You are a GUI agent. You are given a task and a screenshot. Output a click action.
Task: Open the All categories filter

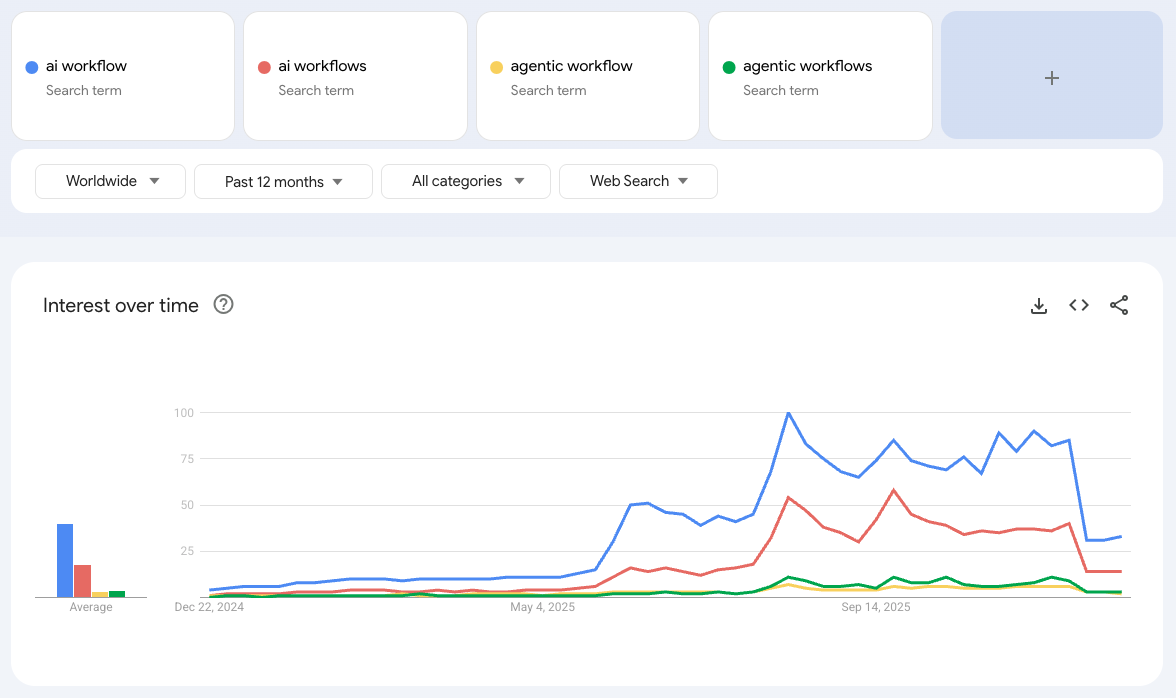[465, 181]
